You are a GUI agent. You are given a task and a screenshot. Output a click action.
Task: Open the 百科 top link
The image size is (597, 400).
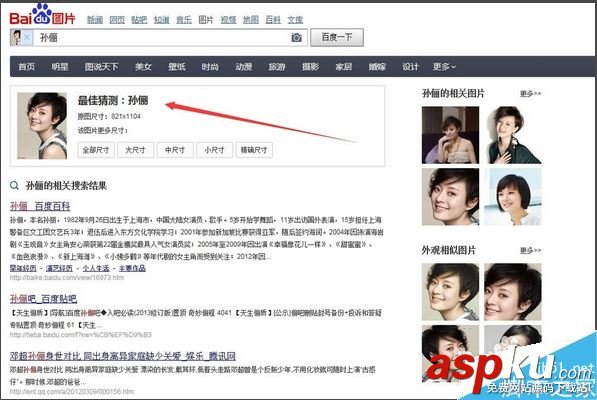pyautogui.click(x=273, y=19)
